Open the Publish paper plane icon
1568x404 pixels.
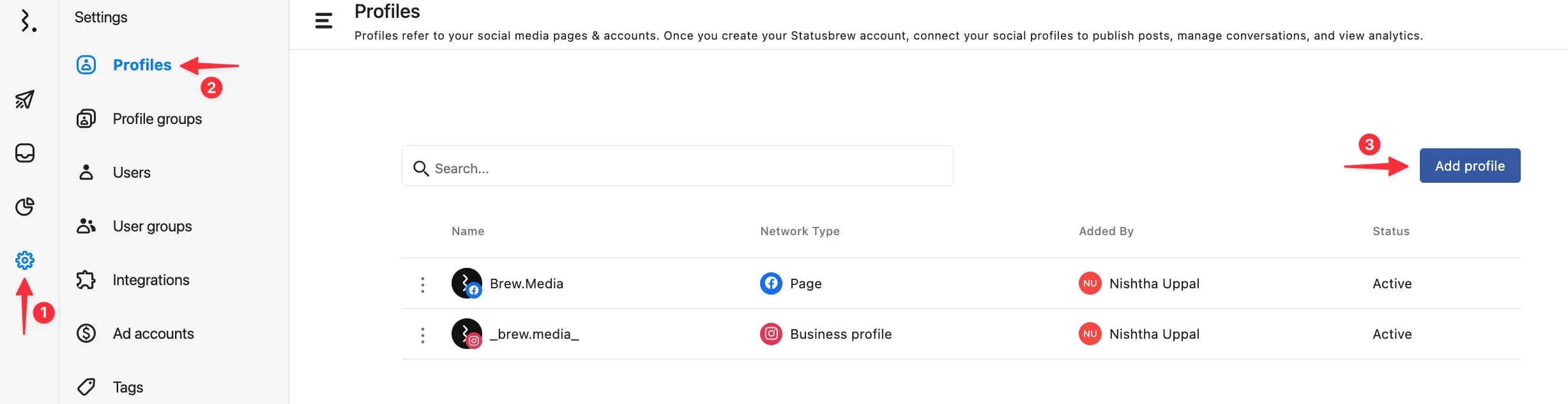coord(25,99)
